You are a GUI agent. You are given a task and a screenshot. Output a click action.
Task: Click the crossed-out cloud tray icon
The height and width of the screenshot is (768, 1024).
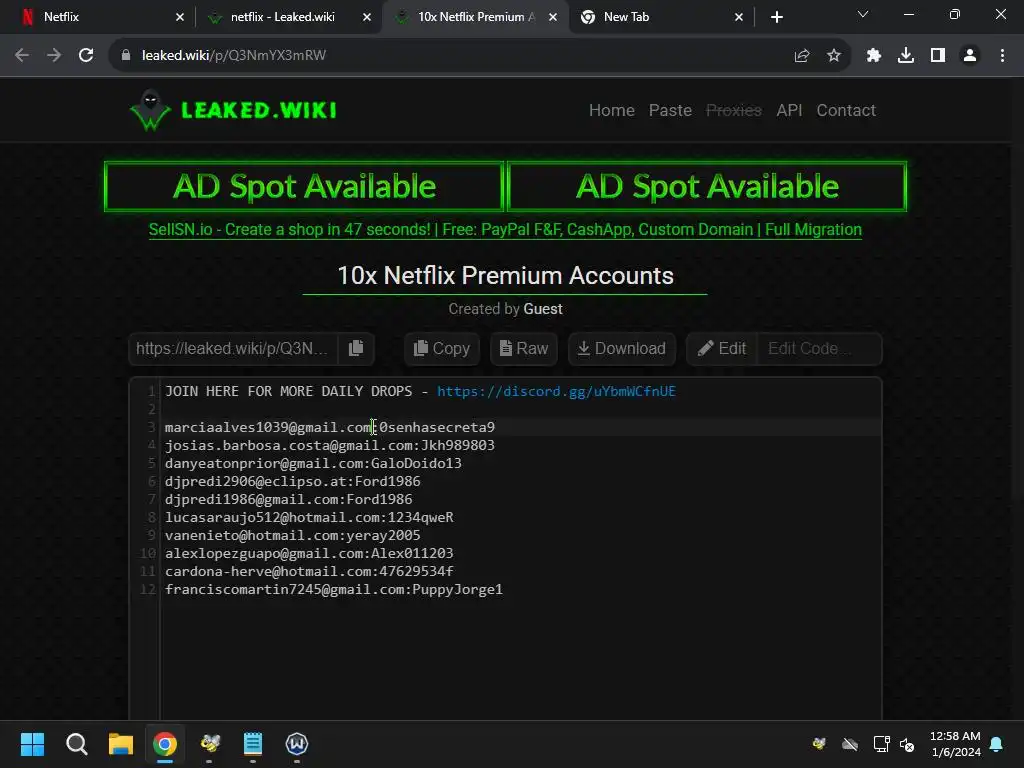850,744
